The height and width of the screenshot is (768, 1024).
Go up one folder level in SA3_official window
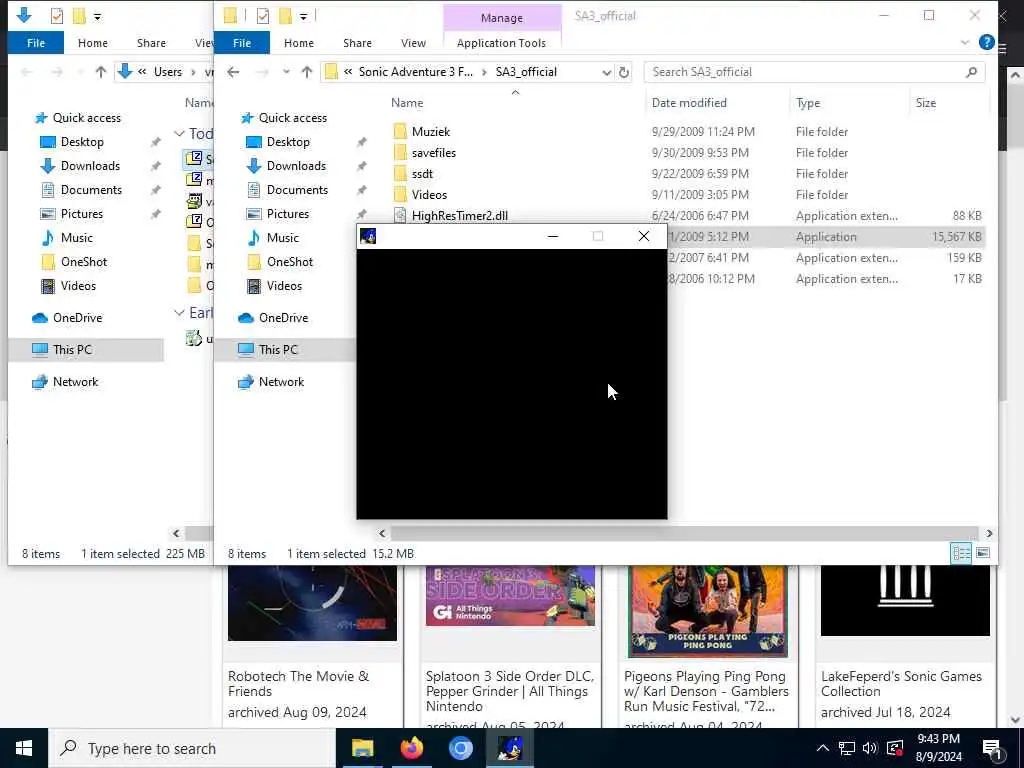tap(306, 72)
